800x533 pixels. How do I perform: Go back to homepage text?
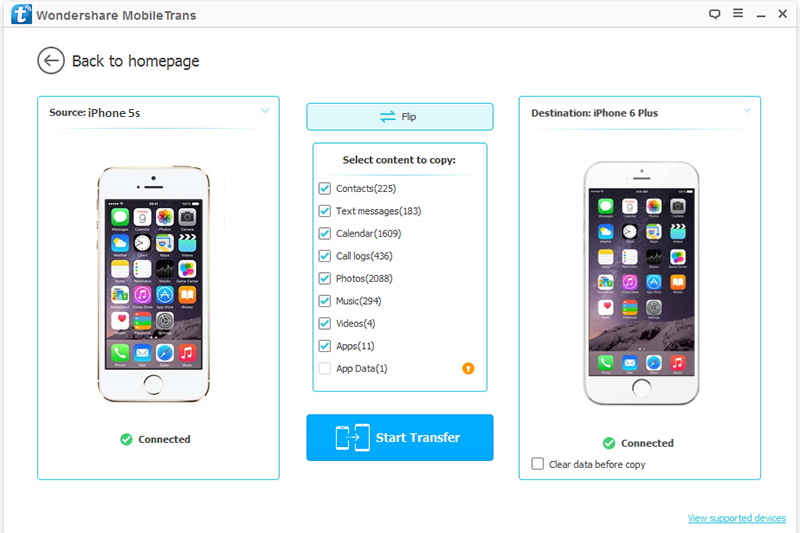click(x=135, y=61)
